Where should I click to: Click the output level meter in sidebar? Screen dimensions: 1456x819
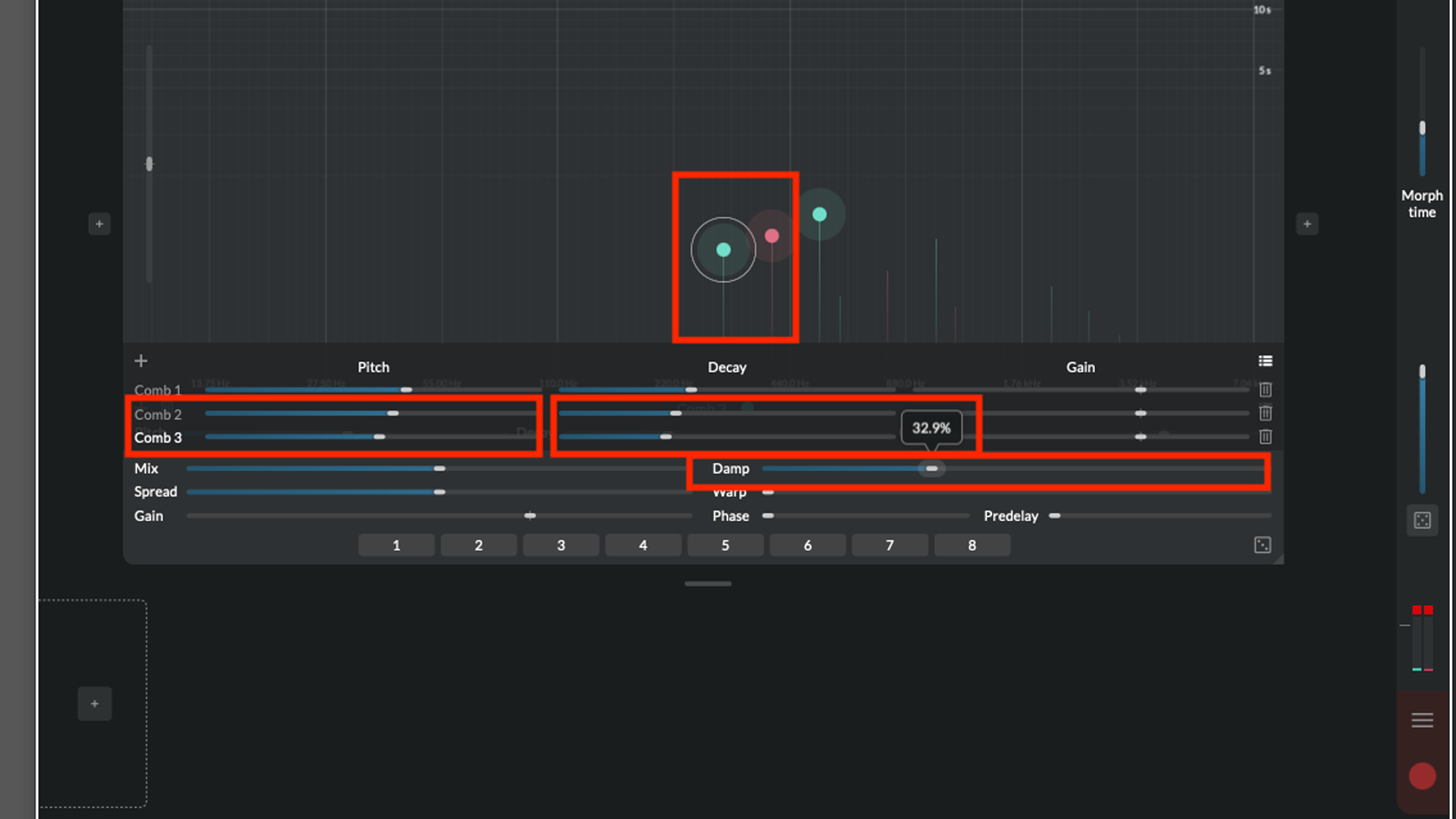(x=1423, y=639)
